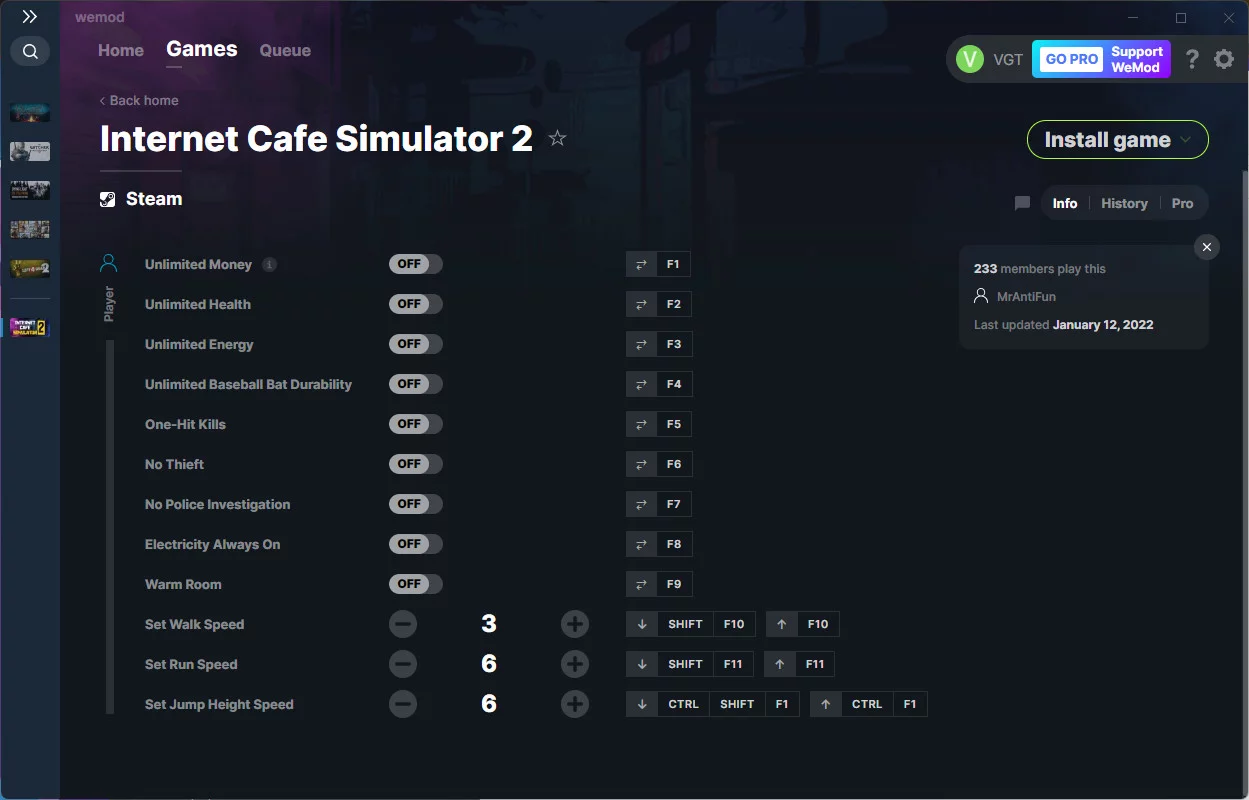Increase Set Walk Speed with plus button
Screen dimensions: 1249x800
tap(575, 625)
